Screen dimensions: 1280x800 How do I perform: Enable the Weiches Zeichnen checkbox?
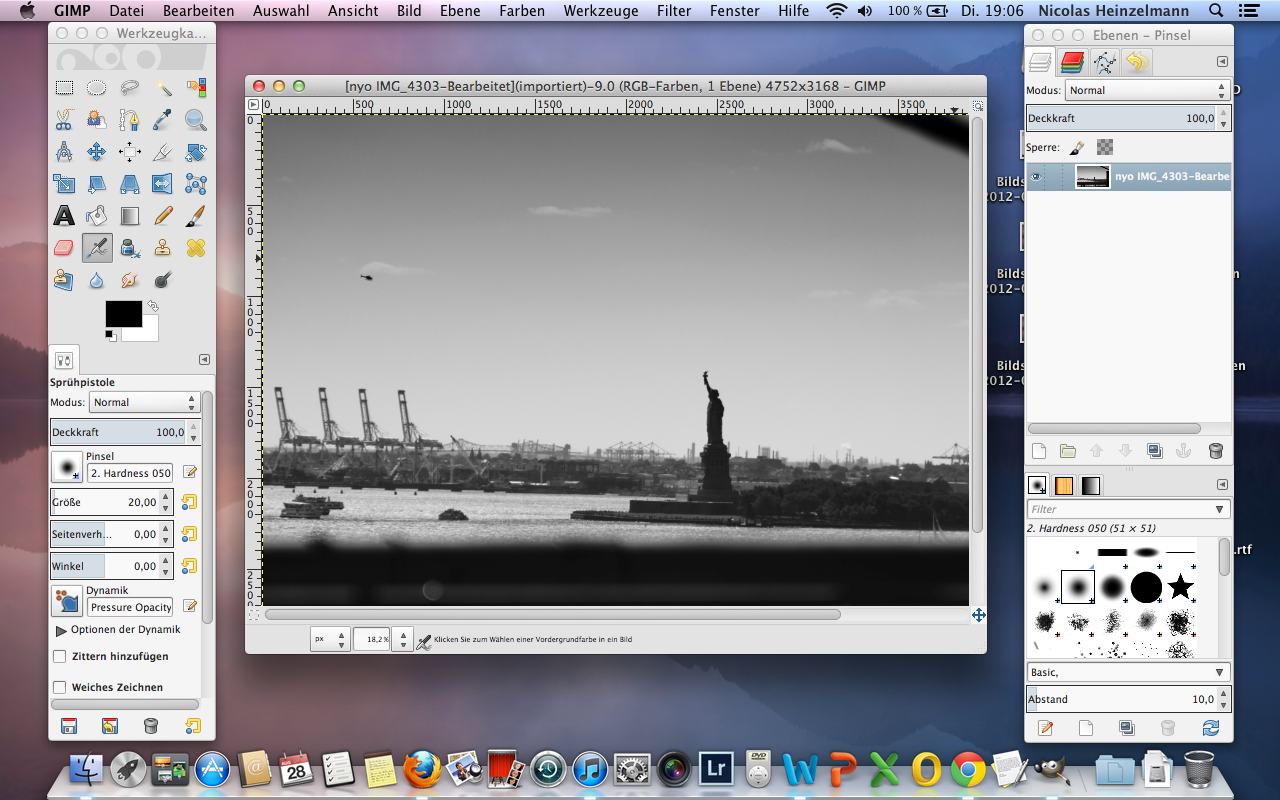click(59, 688)
